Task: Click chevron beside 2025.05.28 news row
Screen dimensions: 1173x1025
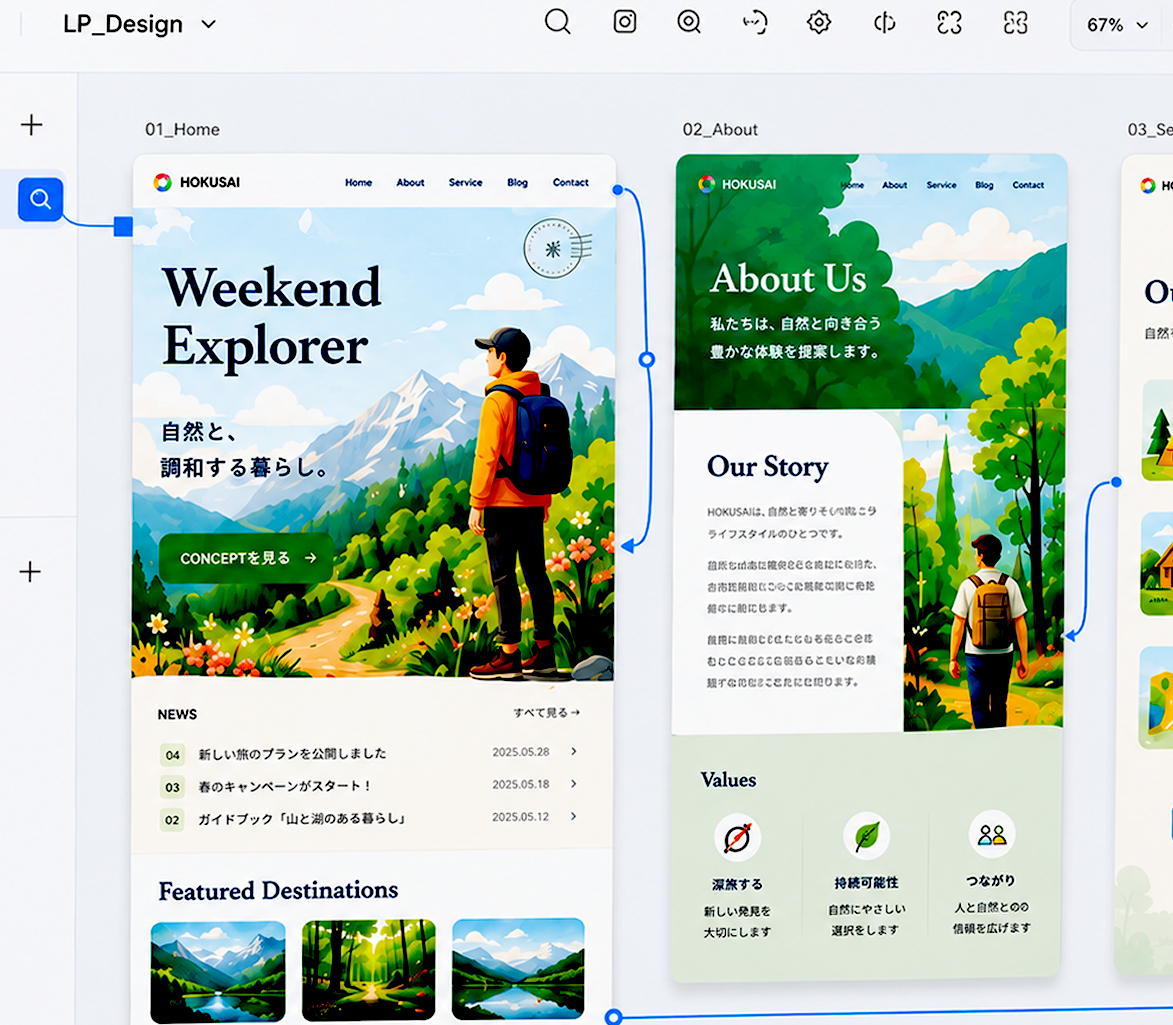Action: pyautogui.click(x=574, y=751)
